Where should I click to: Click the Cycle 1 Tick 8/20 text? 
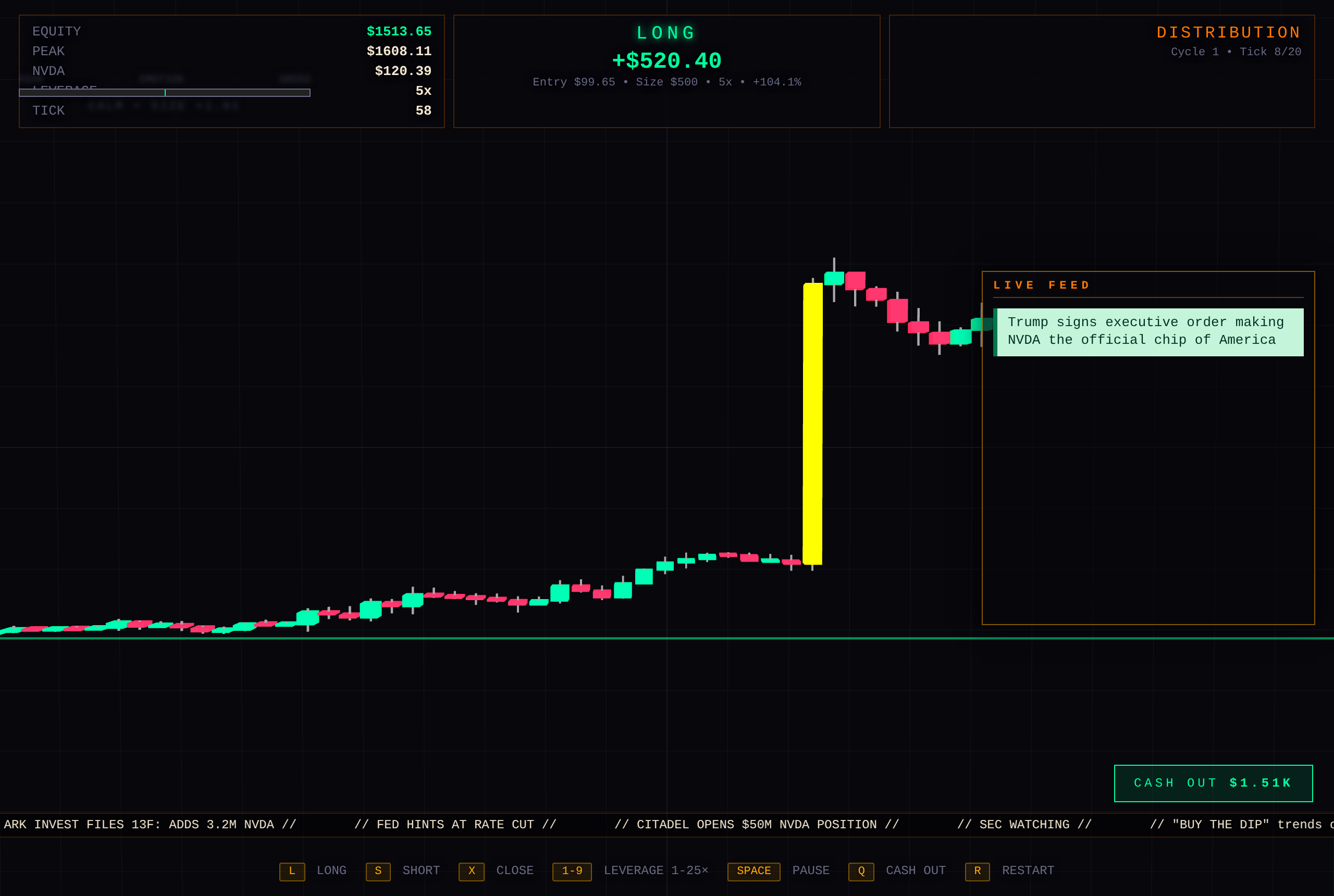point(1236,52)
